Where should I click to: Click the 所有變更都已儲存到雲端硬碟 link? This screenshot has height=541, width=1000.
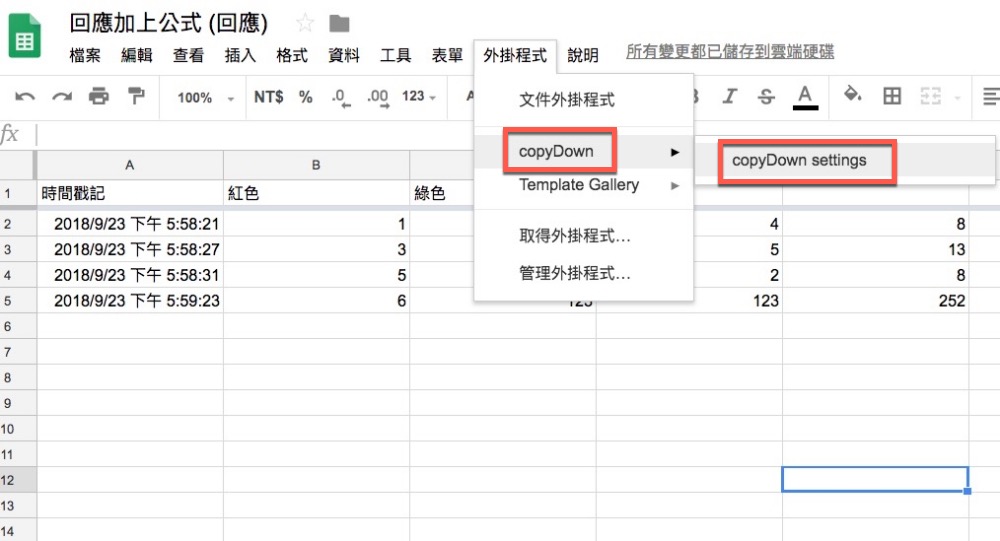(x=730, y=52)
